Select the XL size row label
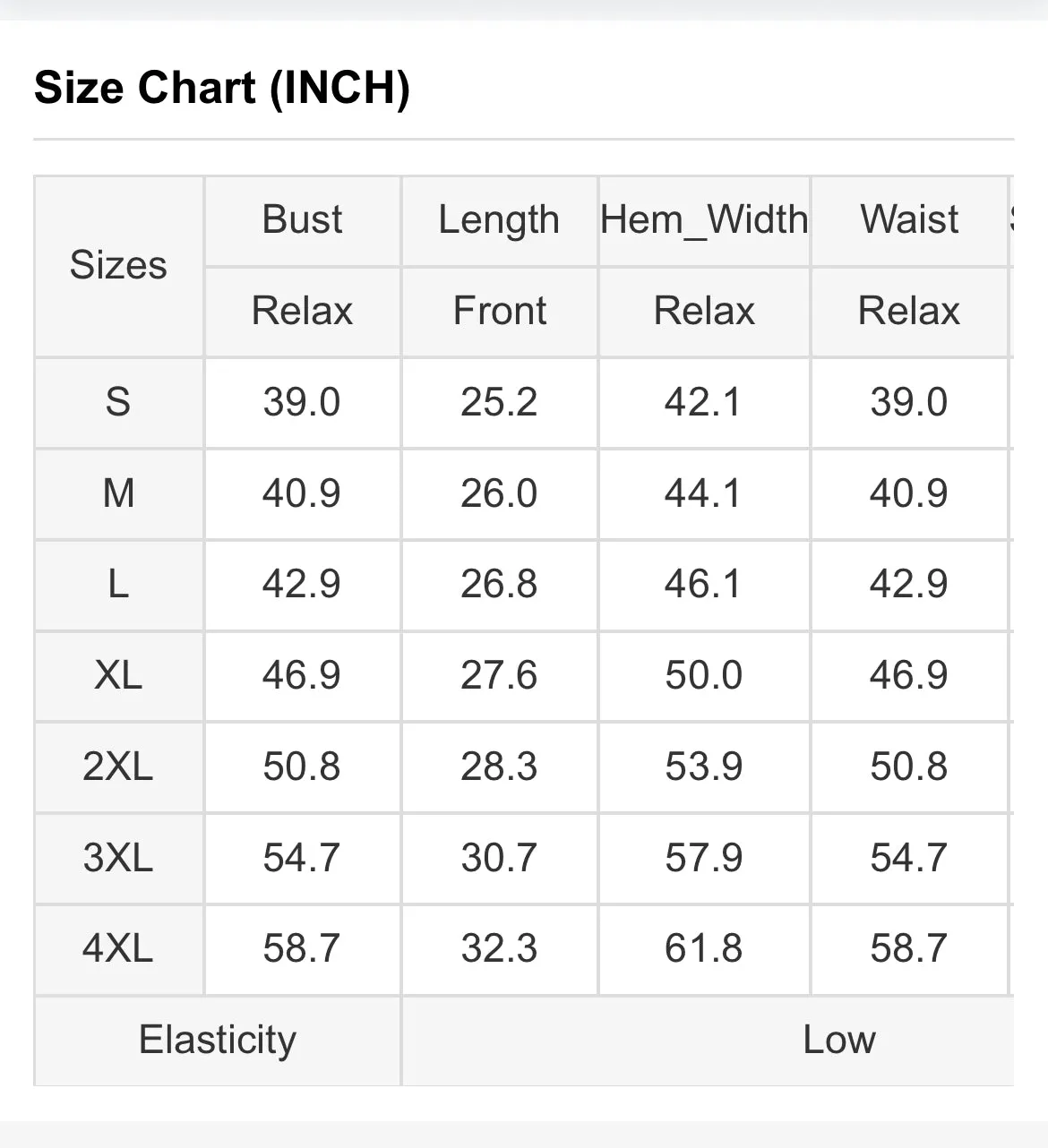Image resolution: width=1048 pixels, height=1148 pixels. [x=118, y=675]
